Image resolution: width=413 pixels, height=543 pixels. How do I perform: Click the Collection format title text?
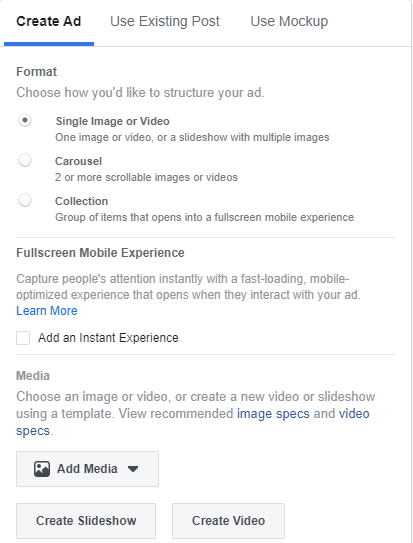82,201
